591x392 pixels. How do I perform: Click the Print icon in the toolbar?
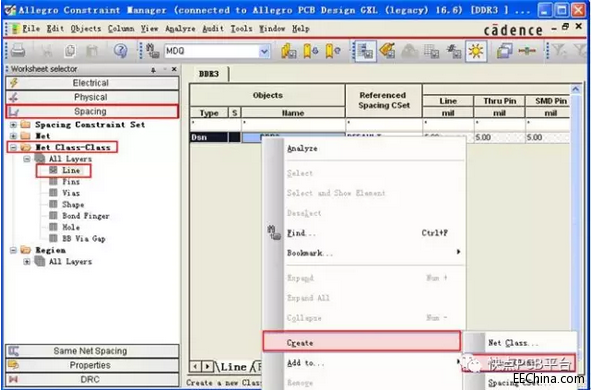[17, 51]
